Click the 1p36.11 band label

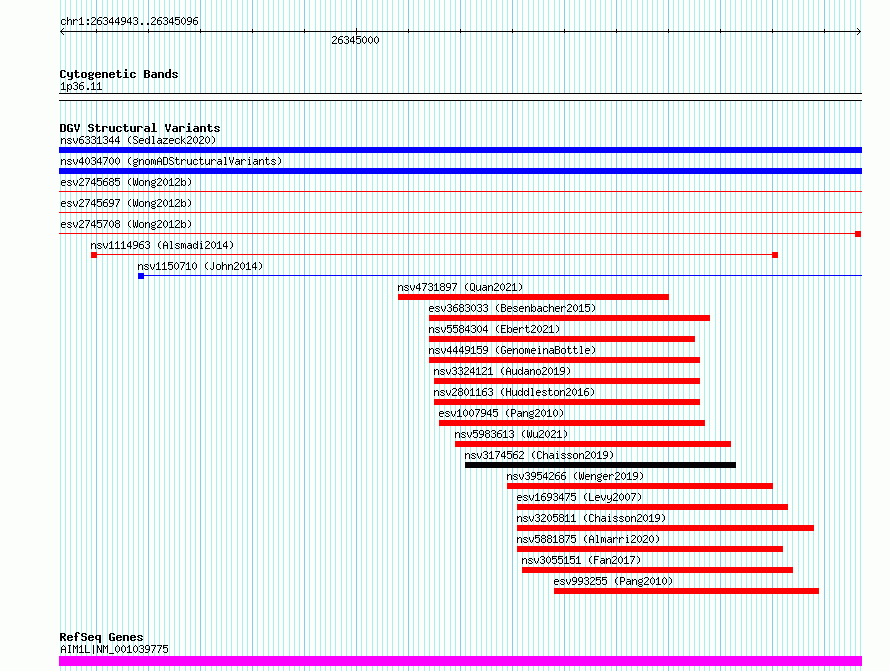(81, 87)
